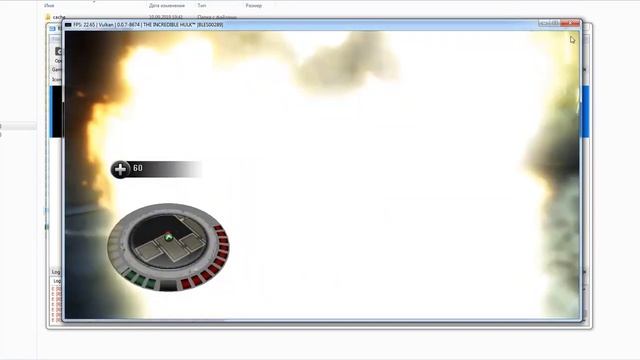Click the health value 60 in the HUD

138,168
